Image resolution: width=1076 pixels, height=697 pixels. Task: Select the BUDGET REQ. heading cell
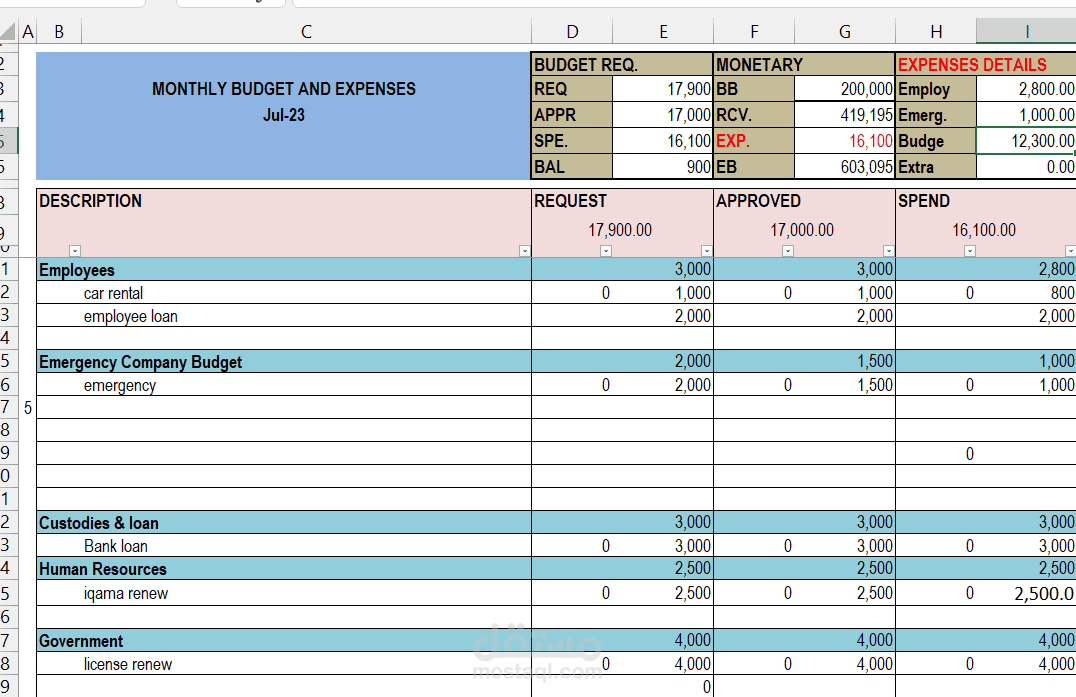coord(622,64)
